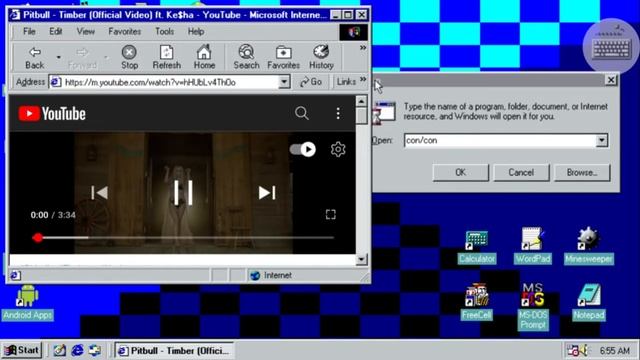
Task: Pause the Timber video
Action: coord(183,193)
